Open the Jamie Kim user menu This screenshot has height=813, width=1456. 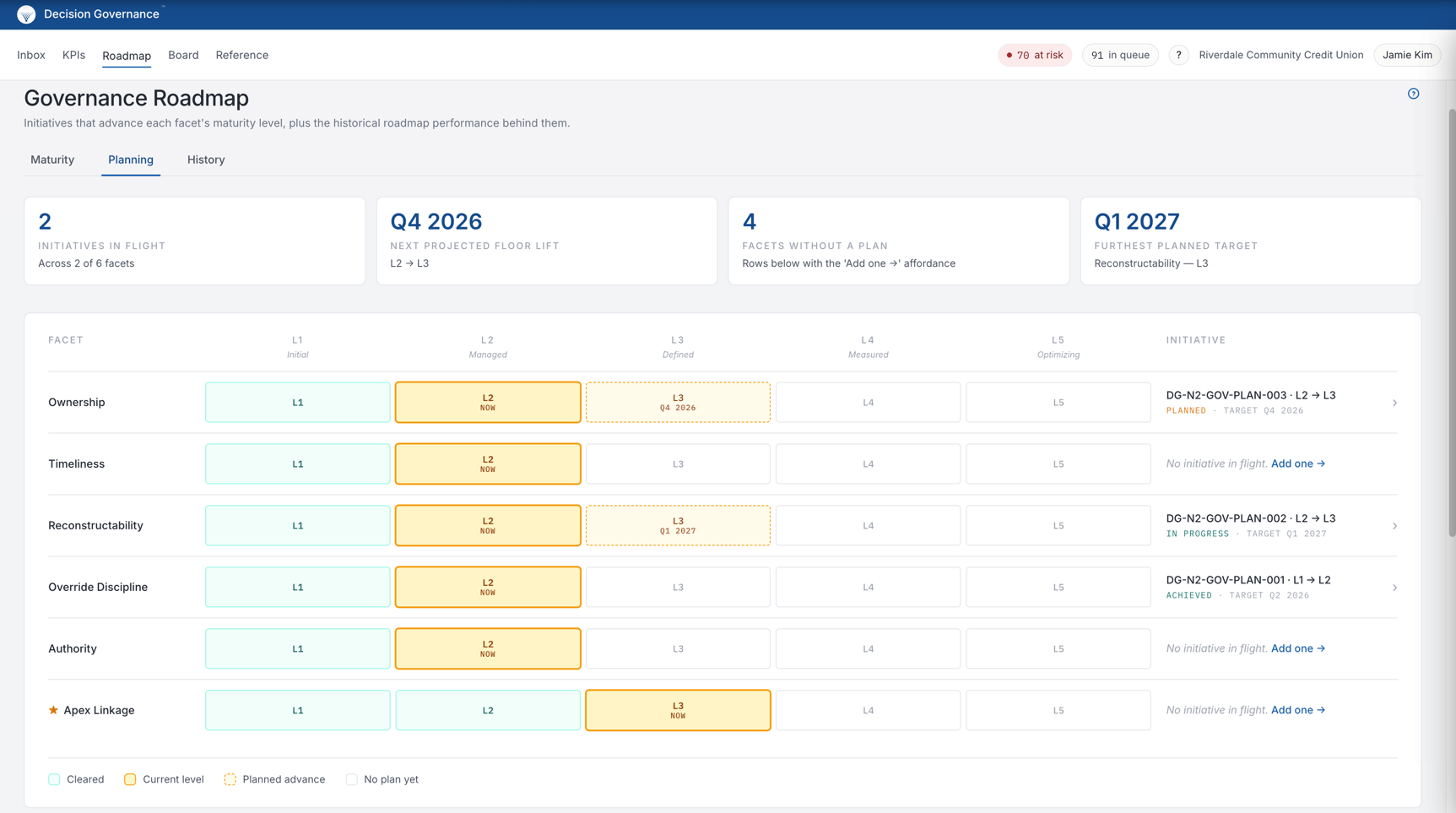click(1407, 55)
